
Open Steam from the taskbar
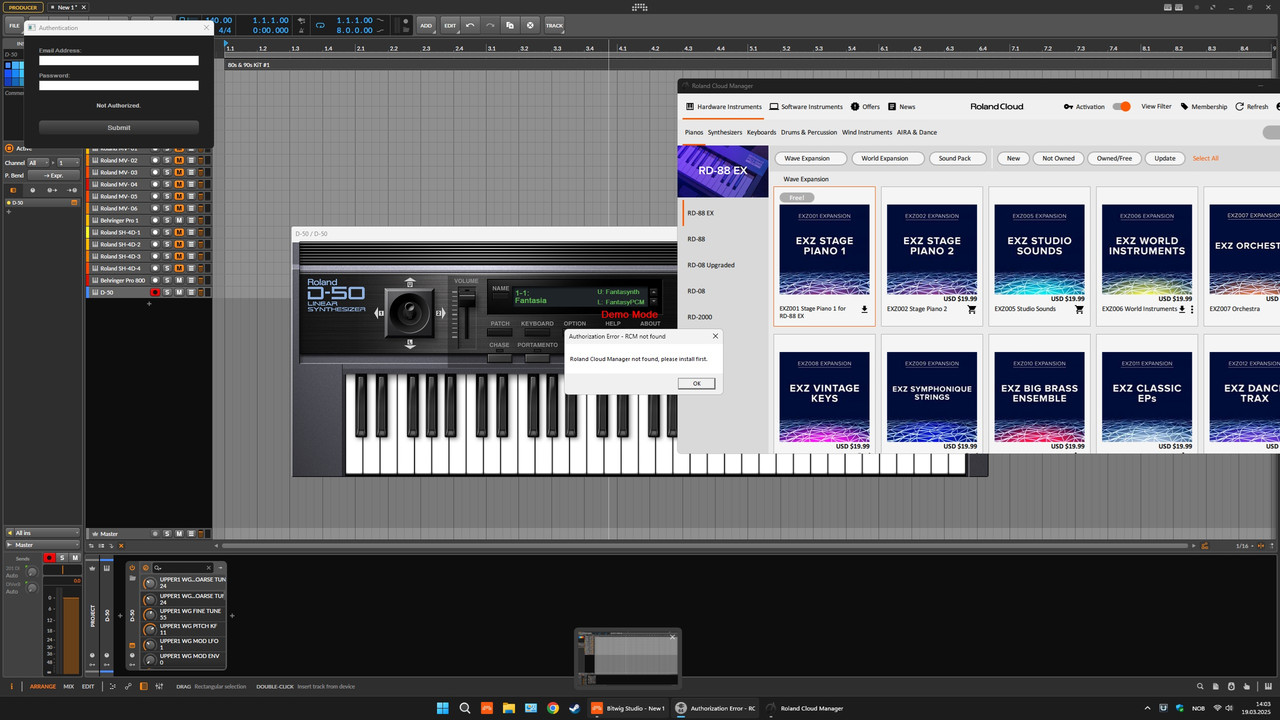574,708
